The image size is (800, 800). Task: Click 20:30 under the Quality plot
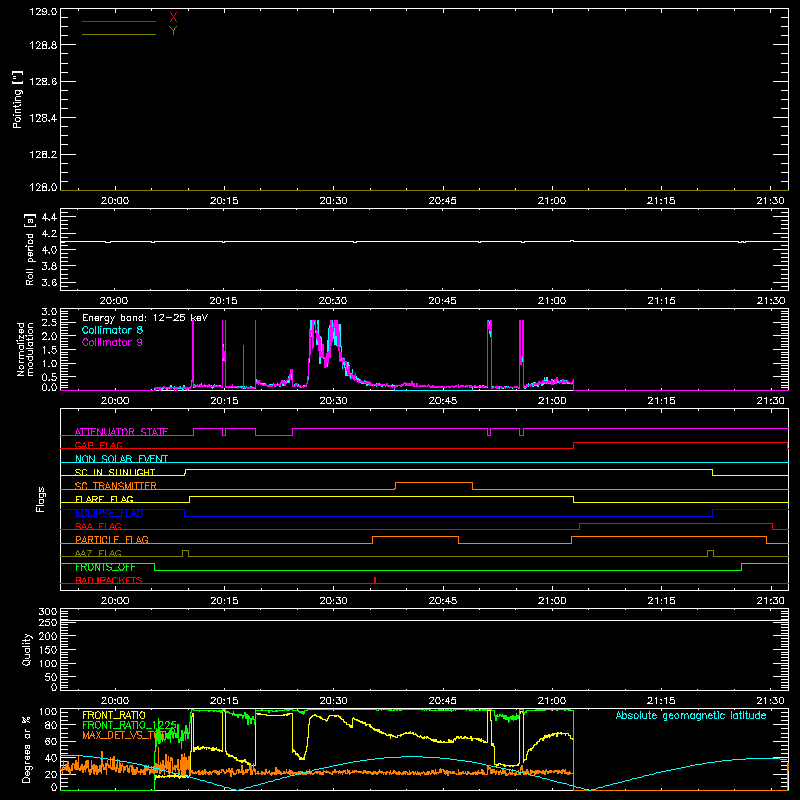pos(333,701)
